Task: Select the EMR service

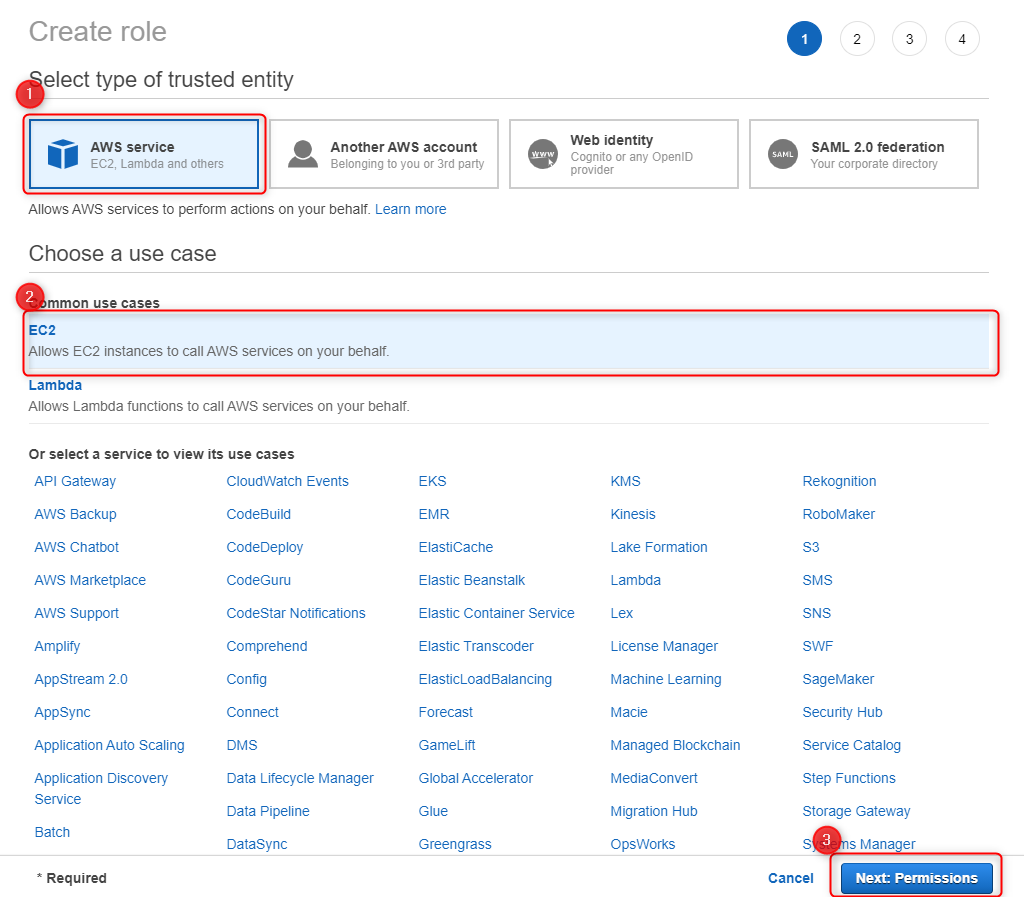Action: pyautogui.click(x=434, y=514)
